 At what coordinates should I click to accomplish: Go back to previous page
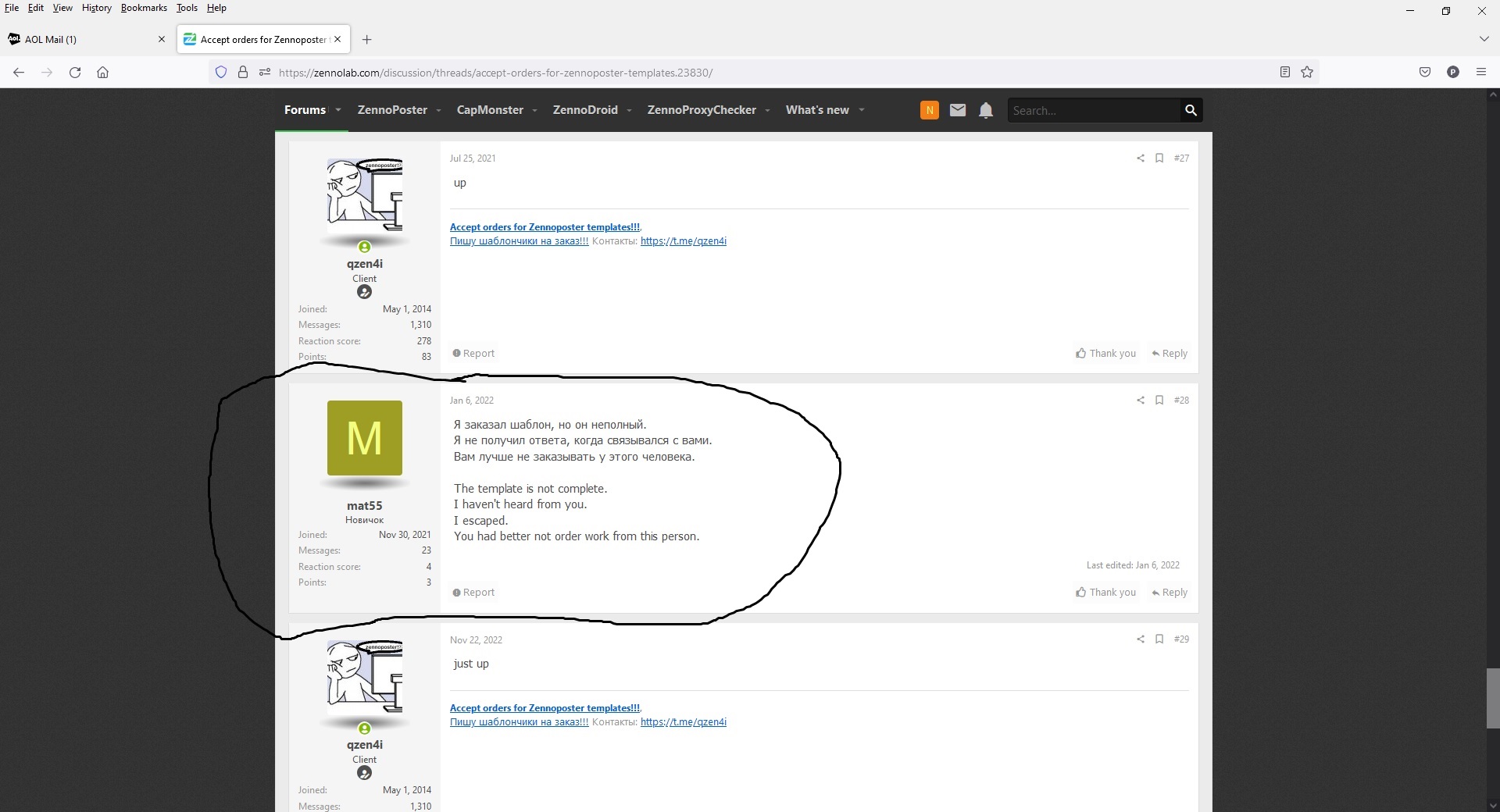coord(19,73)
